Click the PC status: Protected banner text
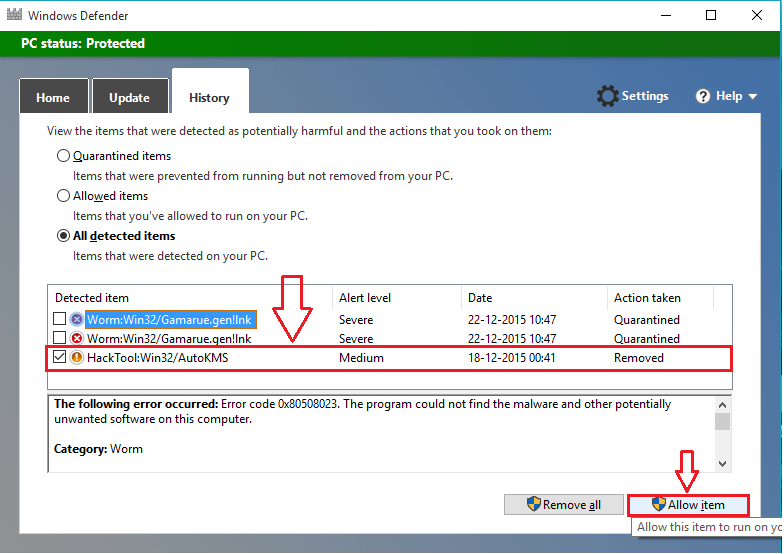The height and width of the screenshot is (554, 784). pyautogui.click(x=83, y=44)
